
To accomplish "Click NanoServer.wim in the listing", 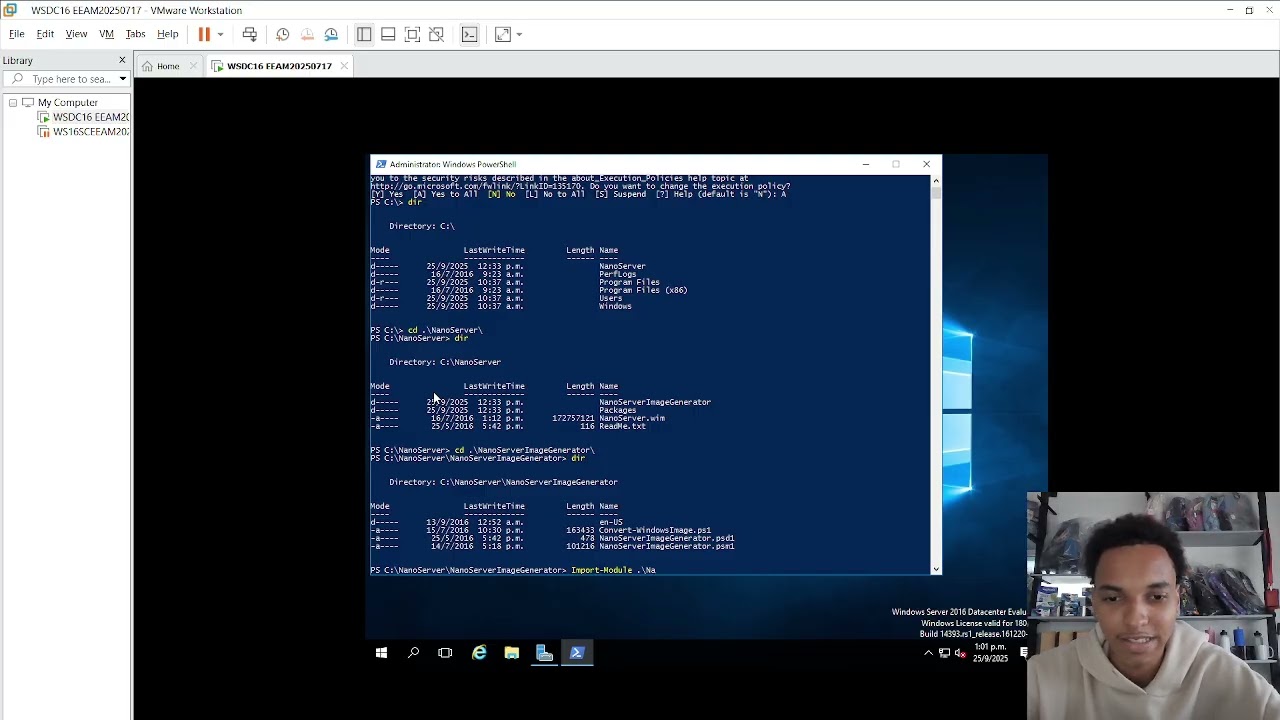I will tap(632, 418).
